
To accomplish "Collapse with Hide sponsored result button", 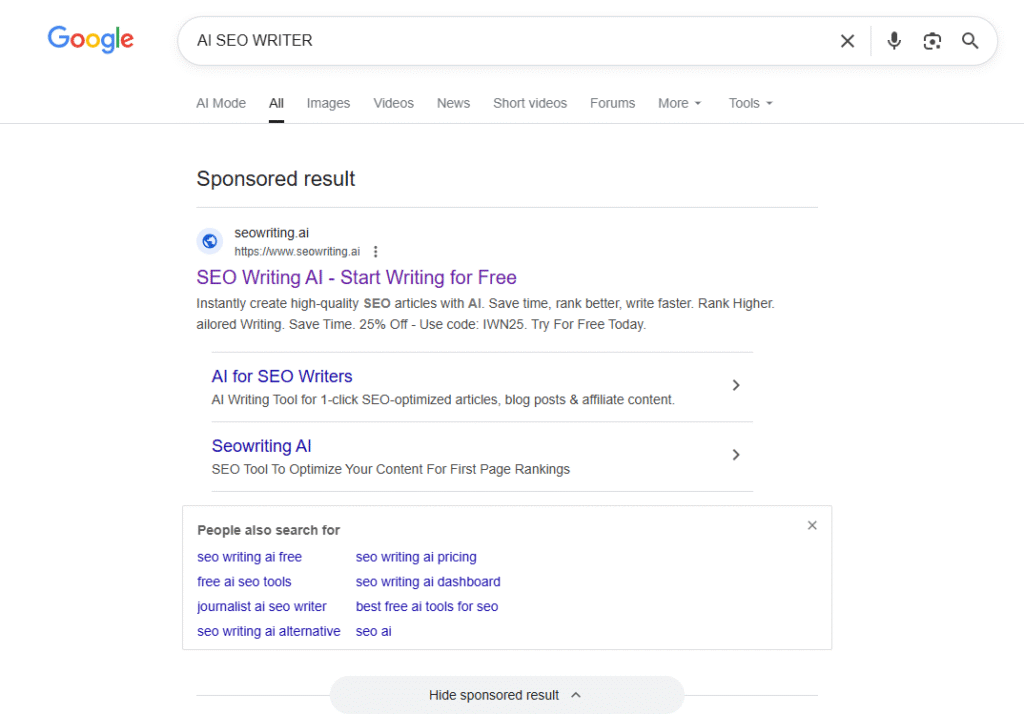I will pyautogui.click(x=506, y=695).
